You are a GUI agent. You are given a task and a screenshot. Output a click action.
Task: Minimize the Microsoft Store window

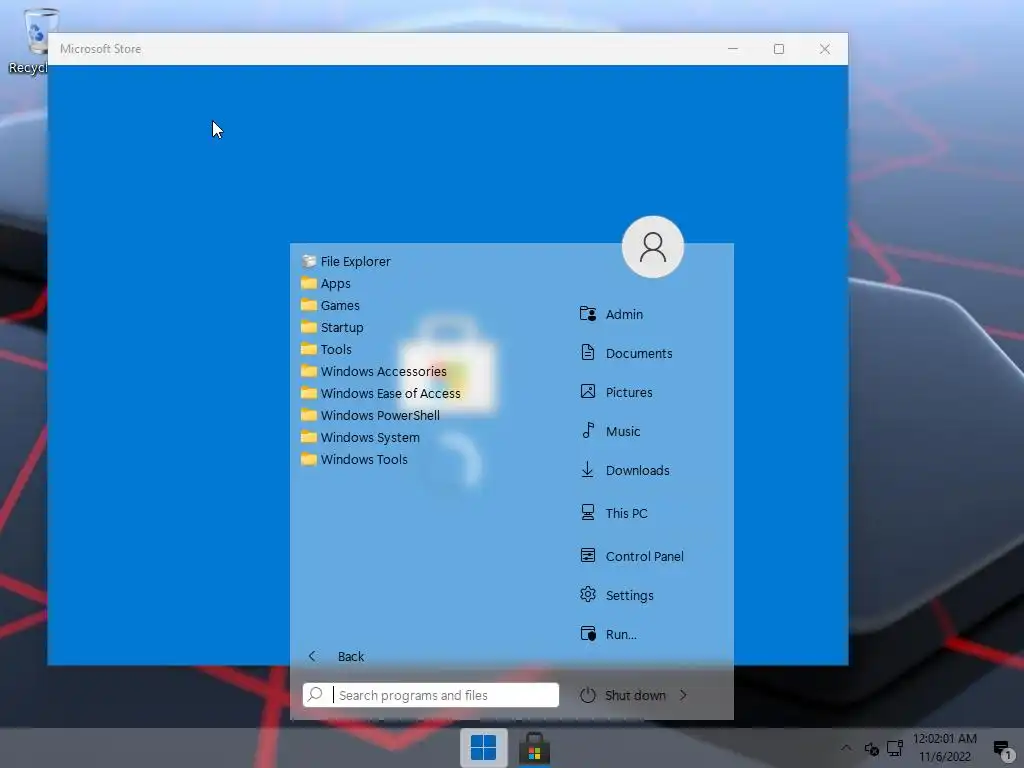click(733, 49)
